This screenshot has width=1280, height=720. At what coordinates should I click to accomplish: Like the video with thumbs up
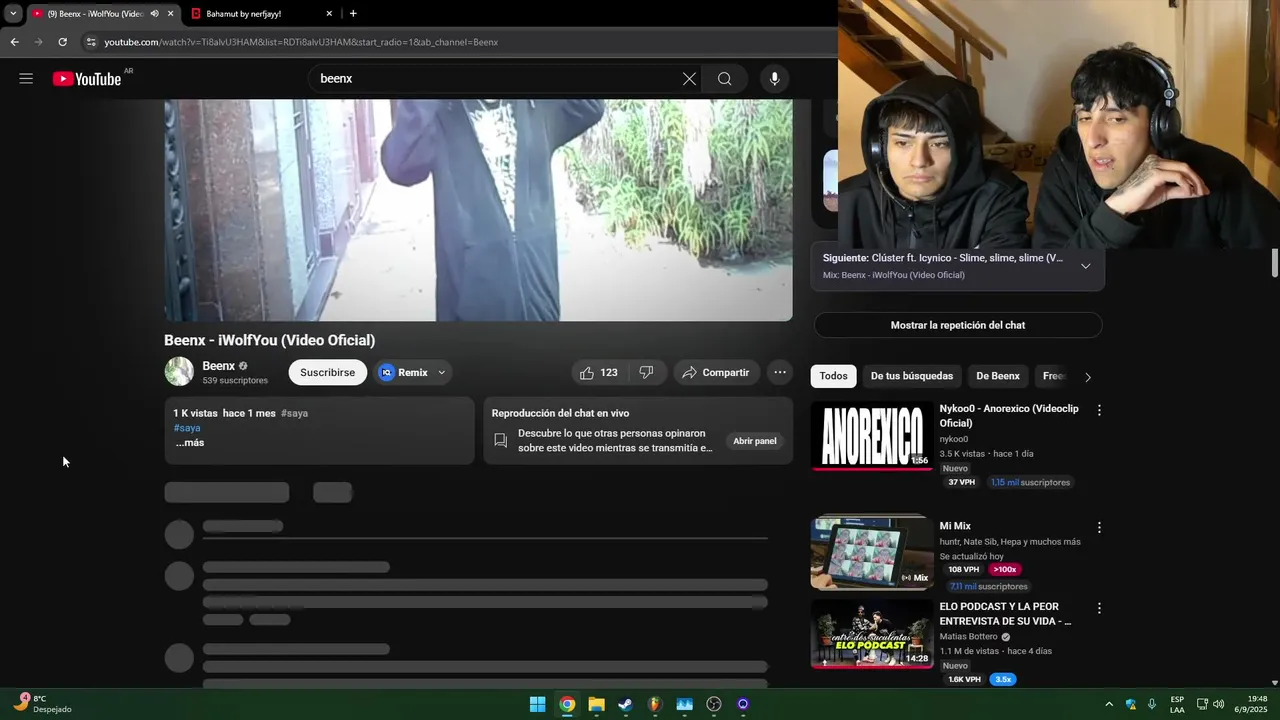(598, 373)
